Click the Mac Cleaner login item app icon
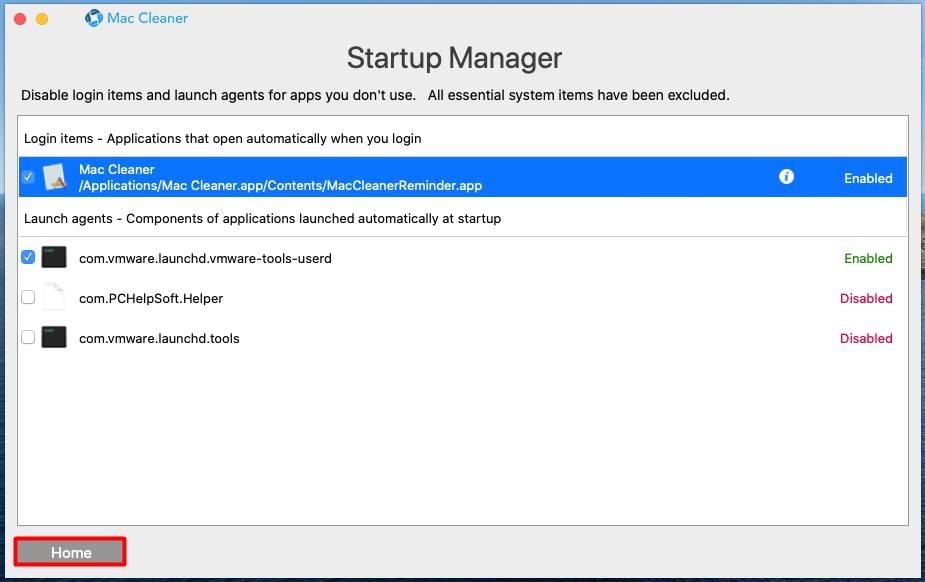 tap(55, 176)
